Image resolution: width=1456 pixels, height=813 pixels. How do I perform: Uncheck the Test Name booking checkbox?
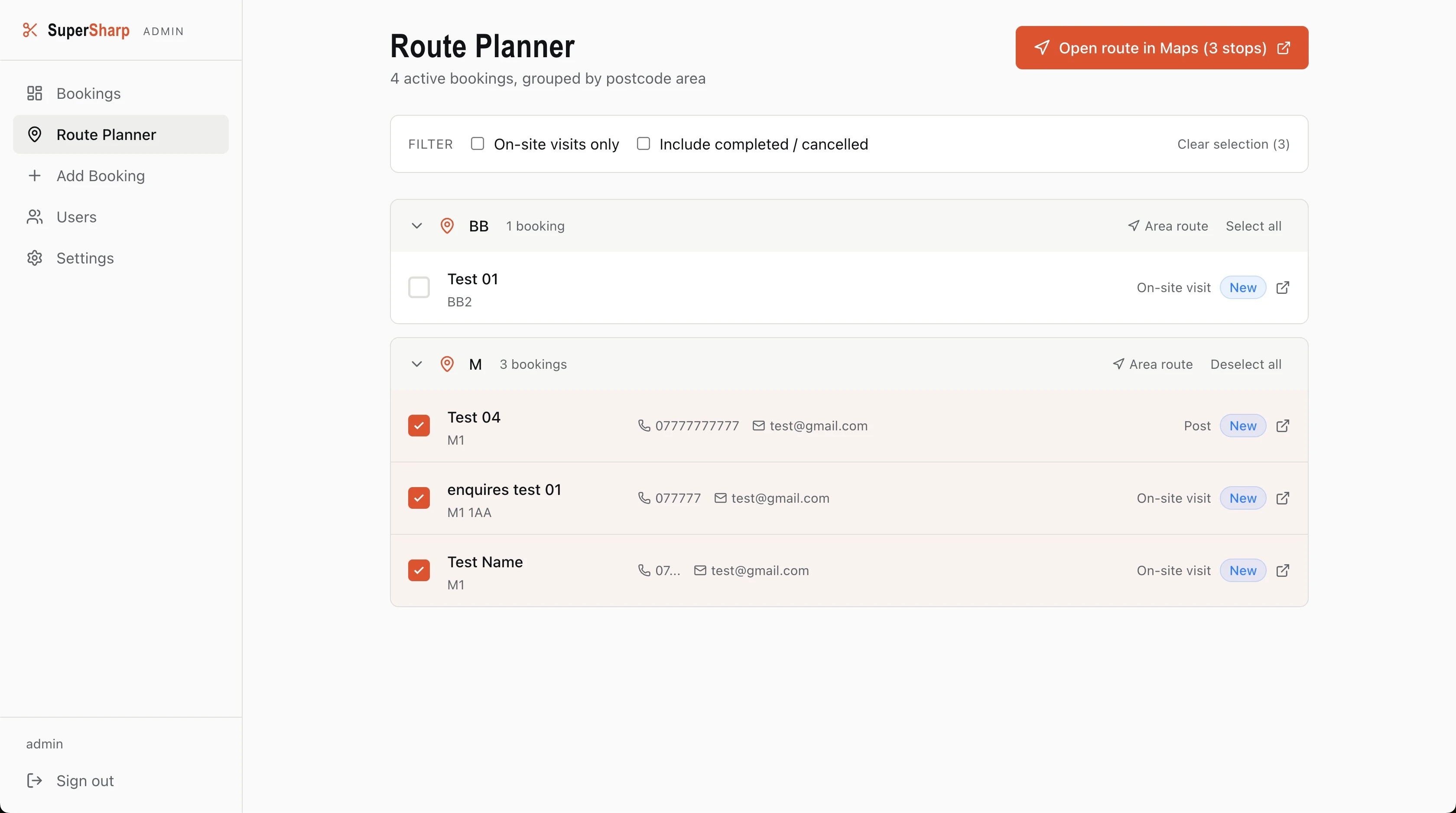point(419,570)
